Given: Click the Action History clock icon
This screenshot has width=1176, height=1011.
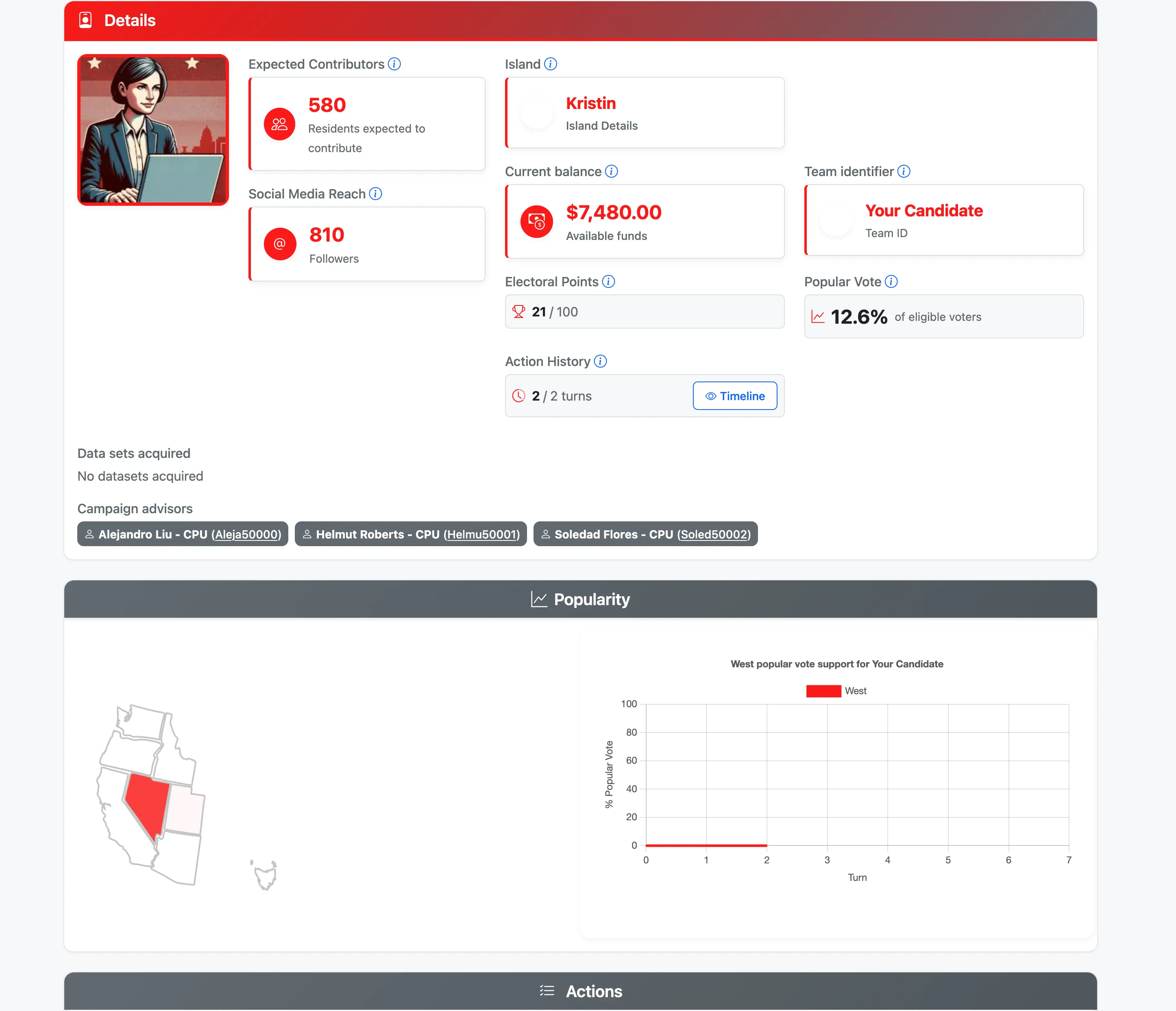Looking at the screenshot, I should point(519,396).
